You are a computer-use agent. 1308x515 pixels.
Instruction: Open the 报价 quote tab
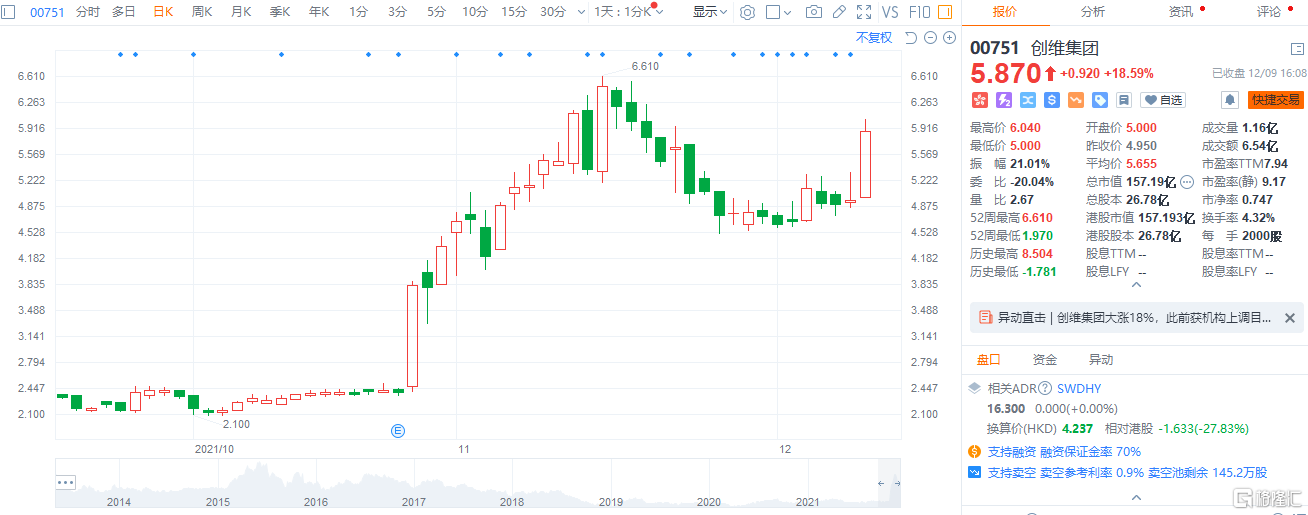(1006, 12)
